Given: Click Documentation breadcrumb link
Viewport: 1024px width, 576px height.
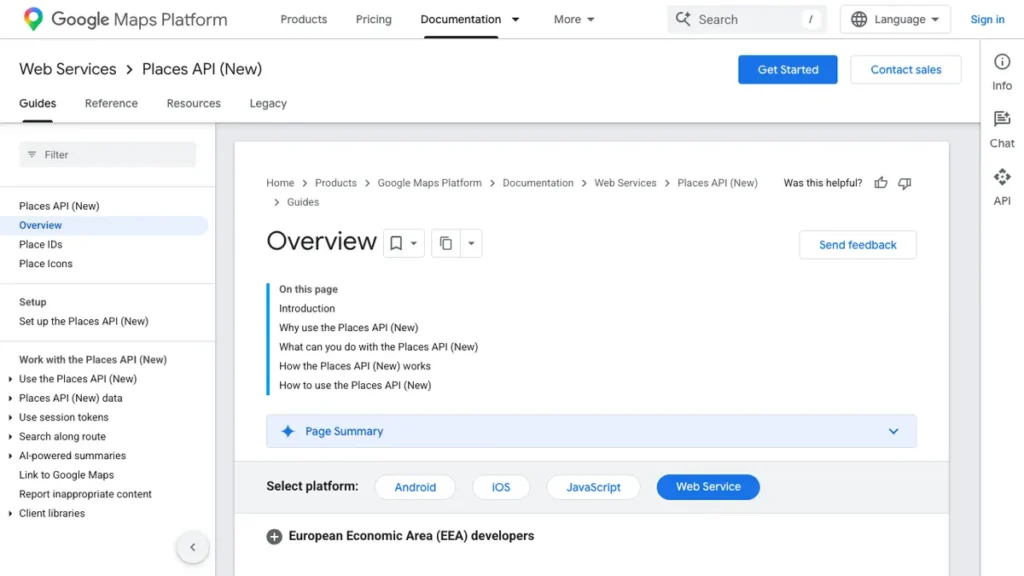Looking at the screenshot, I should tap(537, 183).
